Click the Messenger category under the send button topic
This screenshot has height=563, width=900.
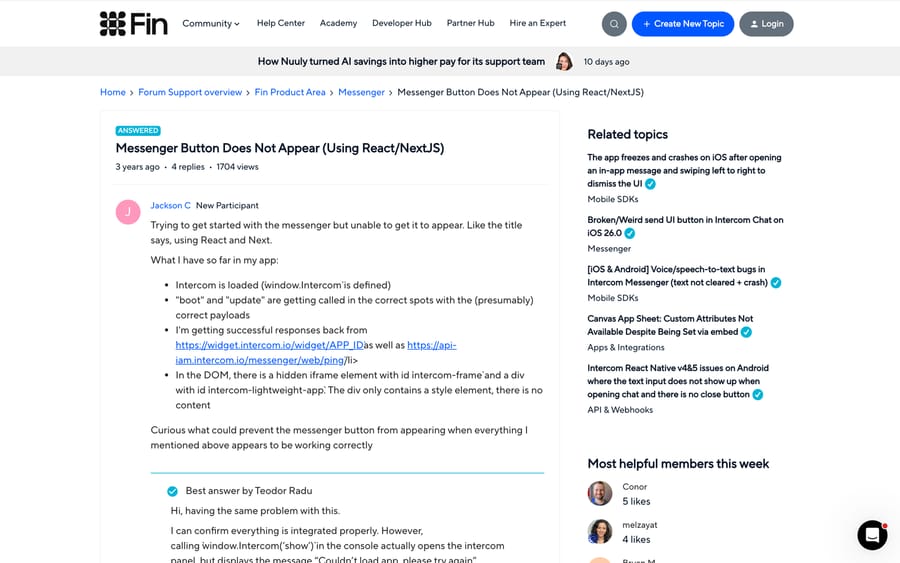click(609, 249)
